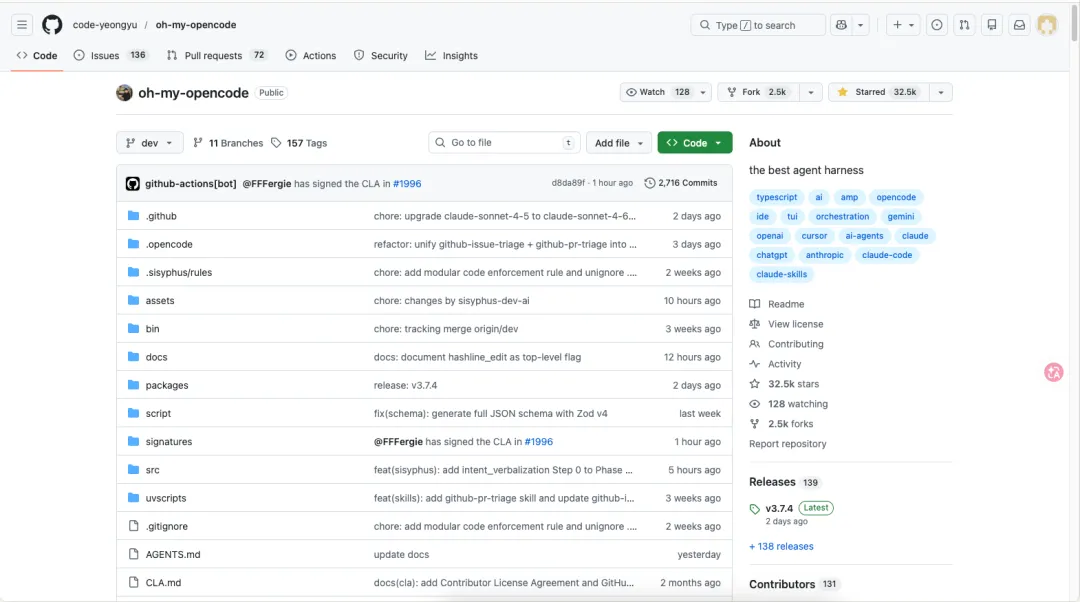The image size is (1080, 602).
Task: Click the star icon beside 32.5k stars
Action: coord(755,384)
